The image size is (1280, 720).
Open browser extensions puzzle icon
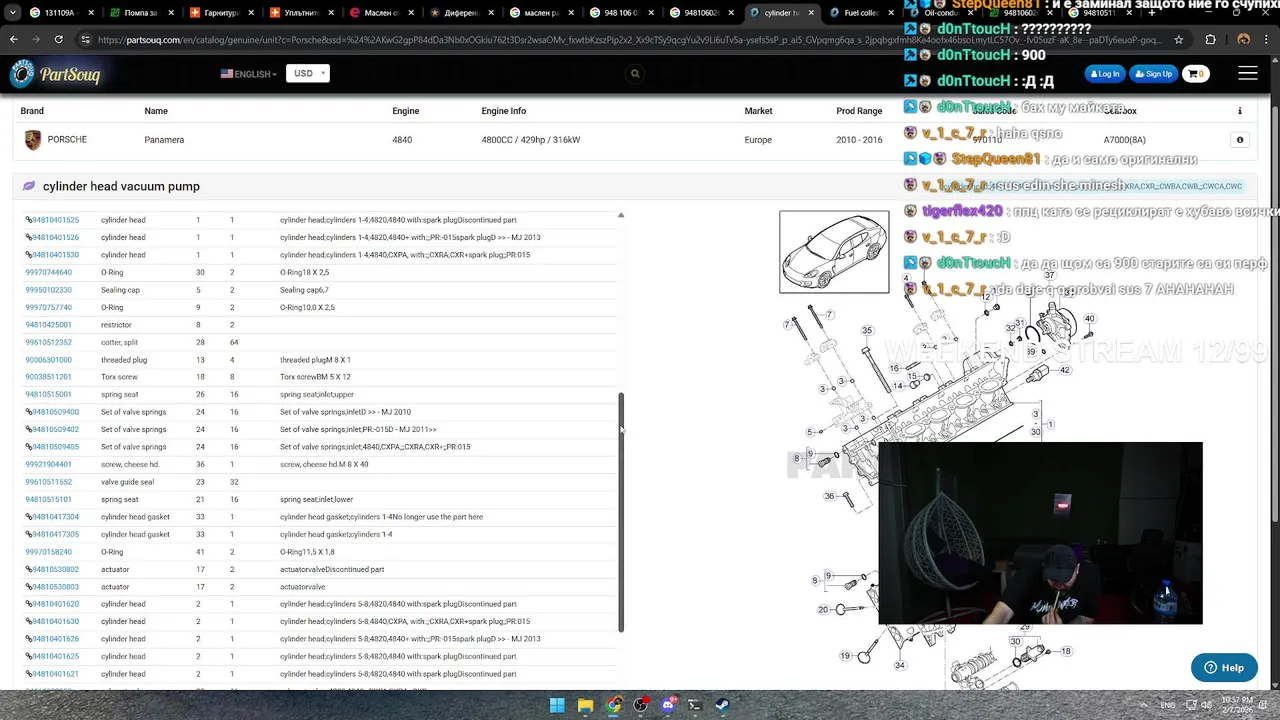pos(1211,40)
